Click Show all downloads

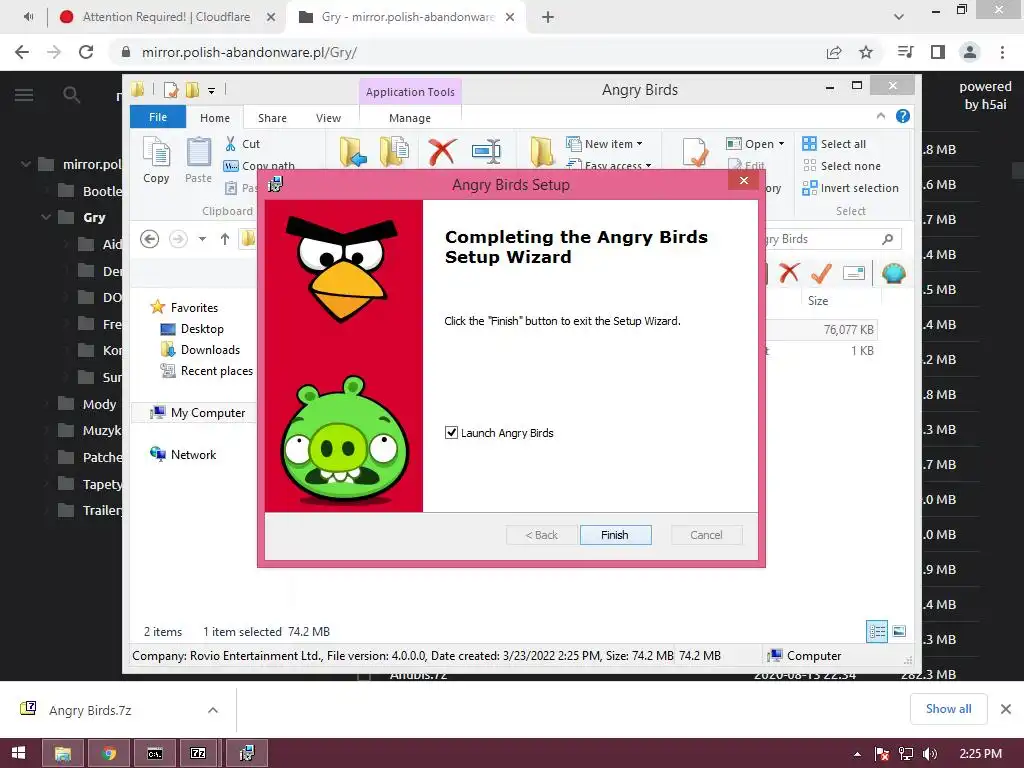948,709
